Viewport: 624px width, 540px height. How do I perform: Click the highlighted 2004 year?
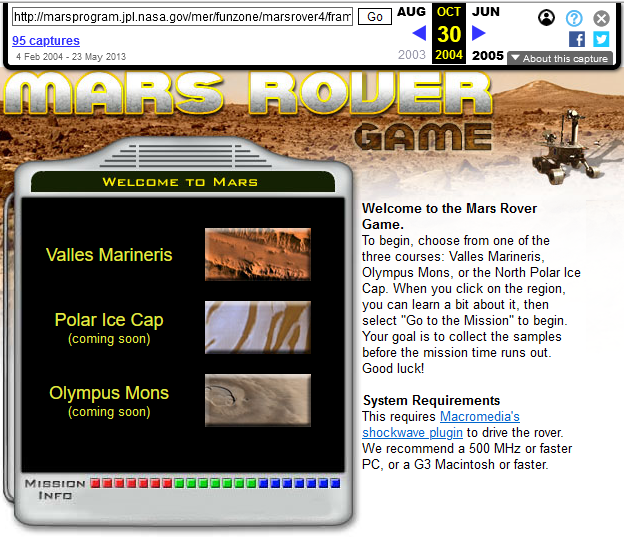(x=449, y=55)
